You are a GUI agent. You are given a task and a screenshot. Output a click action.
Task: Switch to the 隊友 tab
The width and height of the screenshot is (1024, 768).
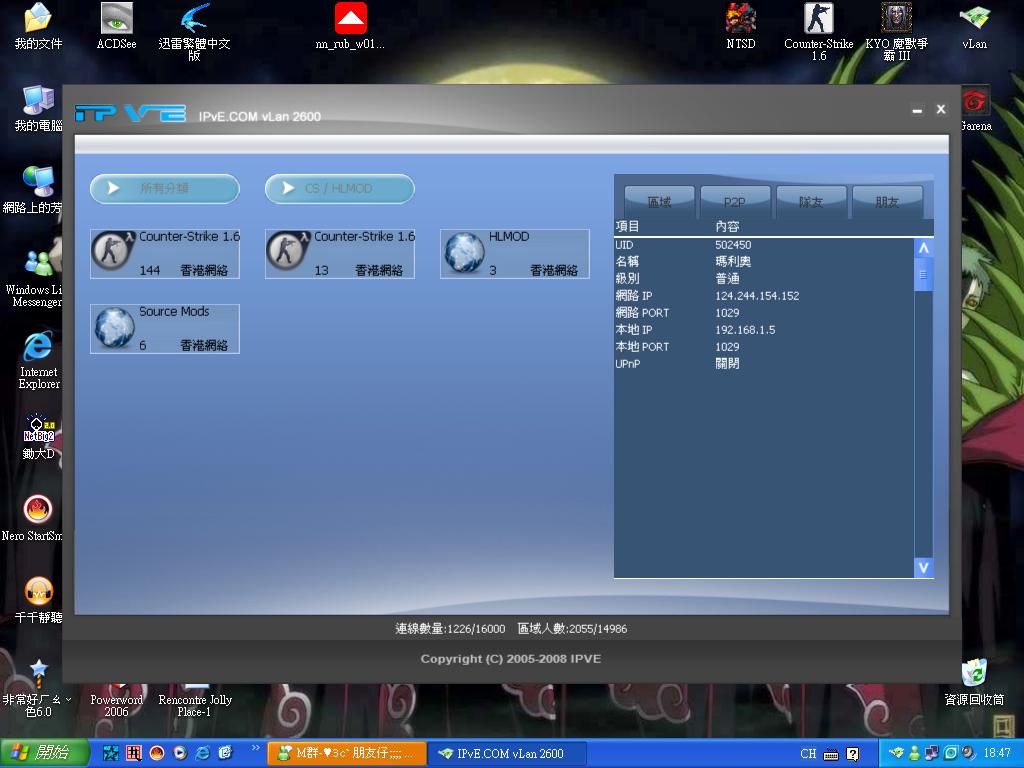coord(810,202)
